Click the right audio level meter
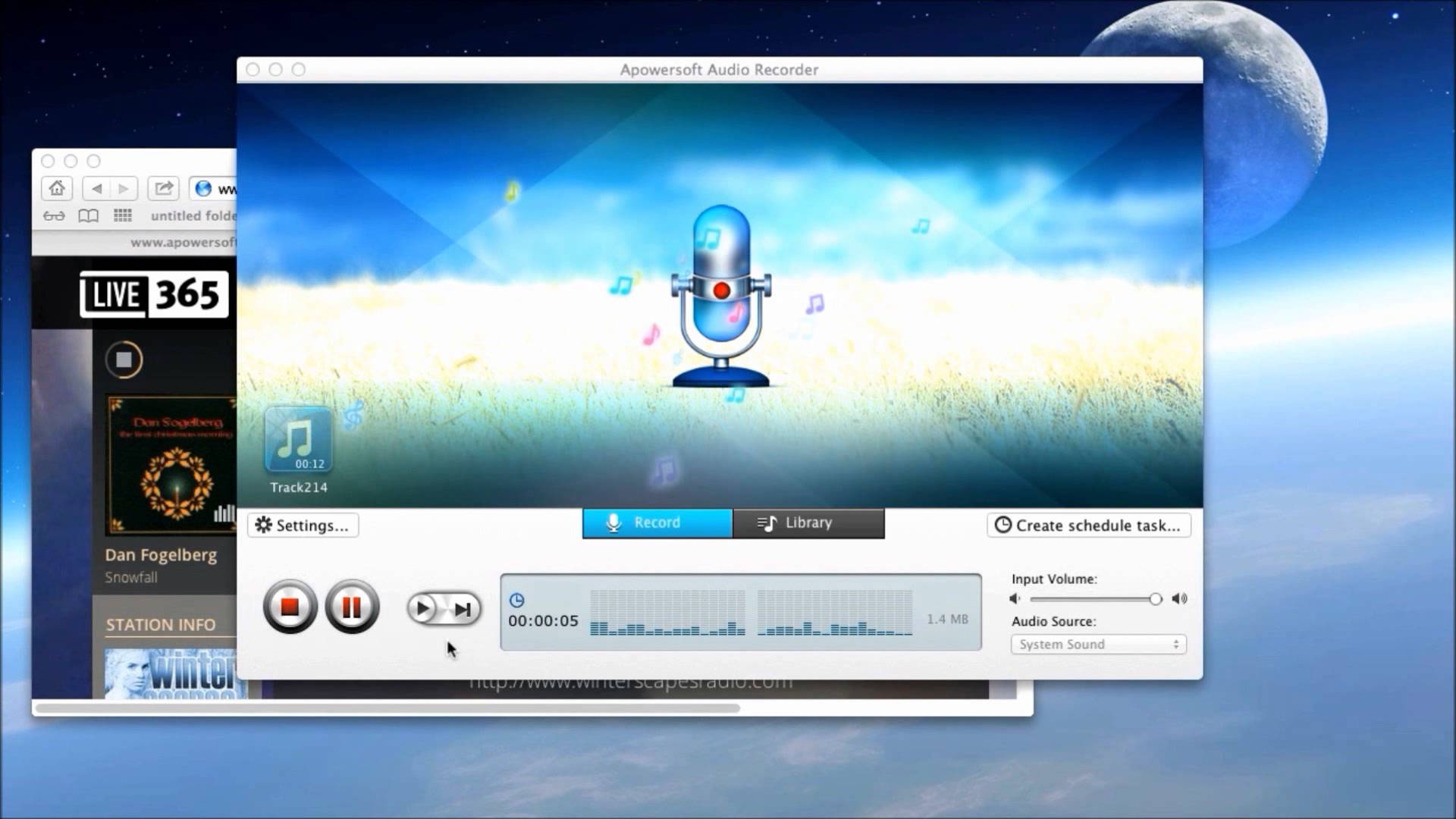The height and width of the screenshot is (819, 1456). 835,613
